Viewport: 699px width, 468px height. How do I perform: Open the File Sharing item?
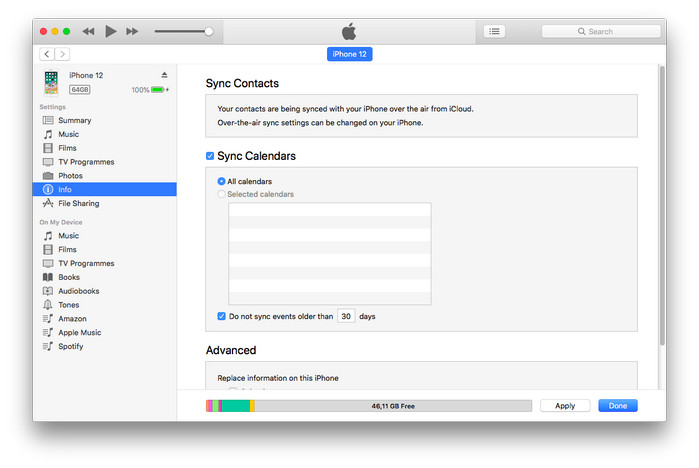point(104,203)
